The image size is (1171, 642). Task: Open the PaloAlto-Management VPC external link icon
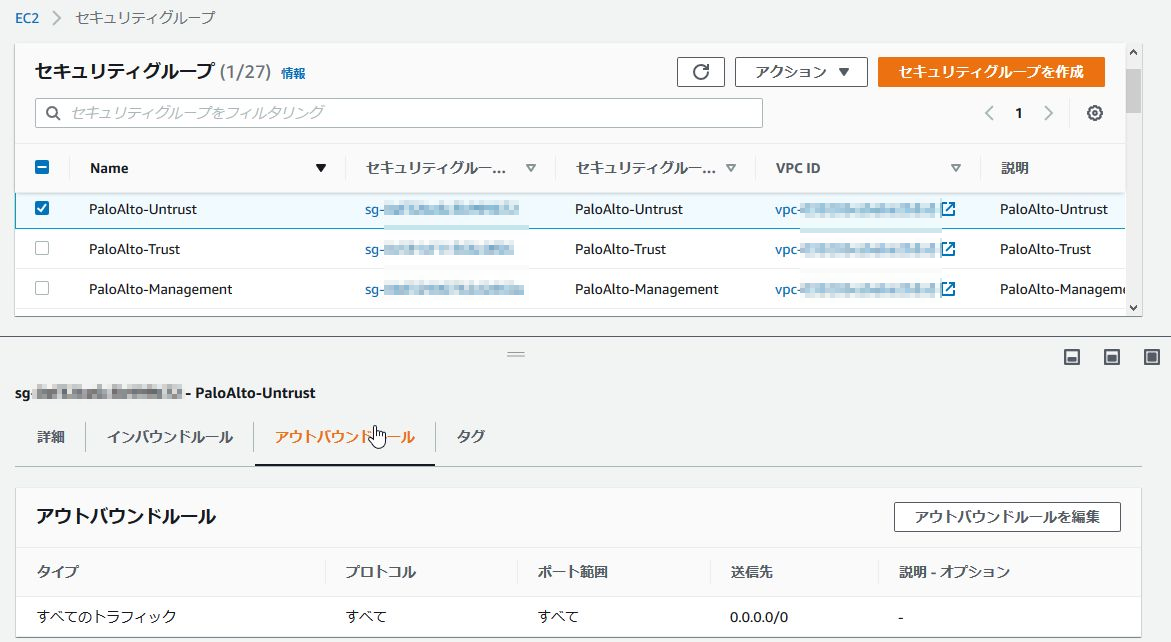946,289
